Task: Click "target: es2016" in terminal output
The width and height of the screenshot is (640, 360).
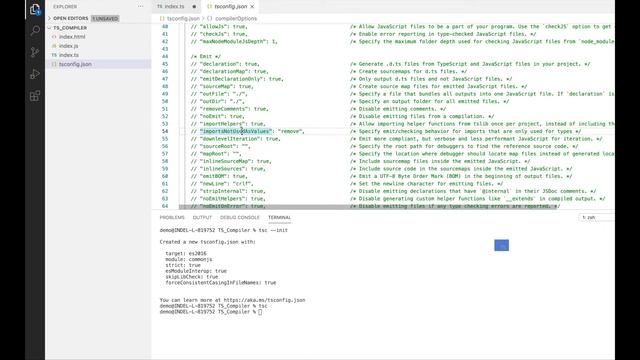Action: (186, 253)
